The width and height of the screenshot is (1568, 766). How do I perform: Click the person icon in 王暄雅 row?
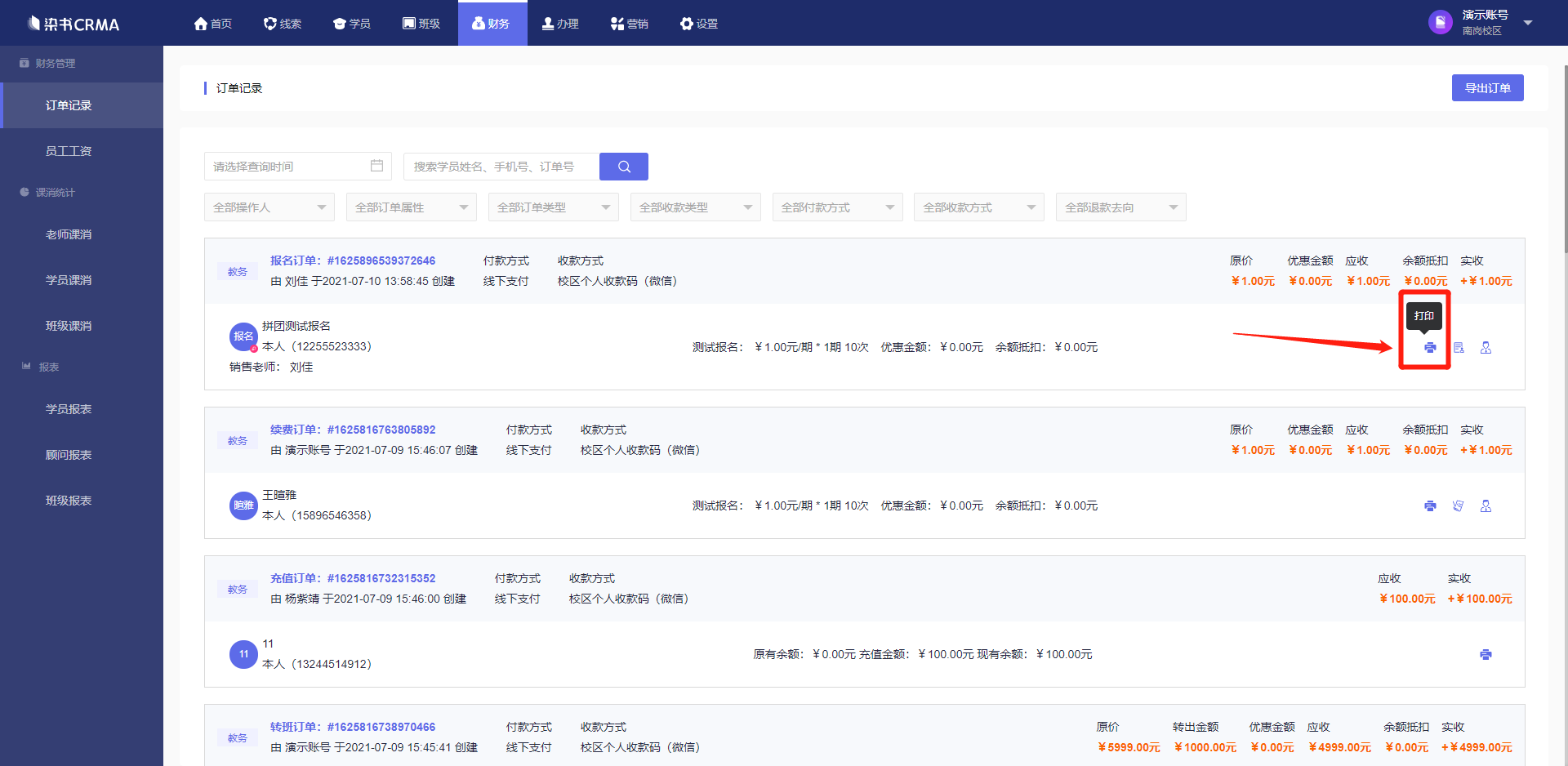(1486, 506)
